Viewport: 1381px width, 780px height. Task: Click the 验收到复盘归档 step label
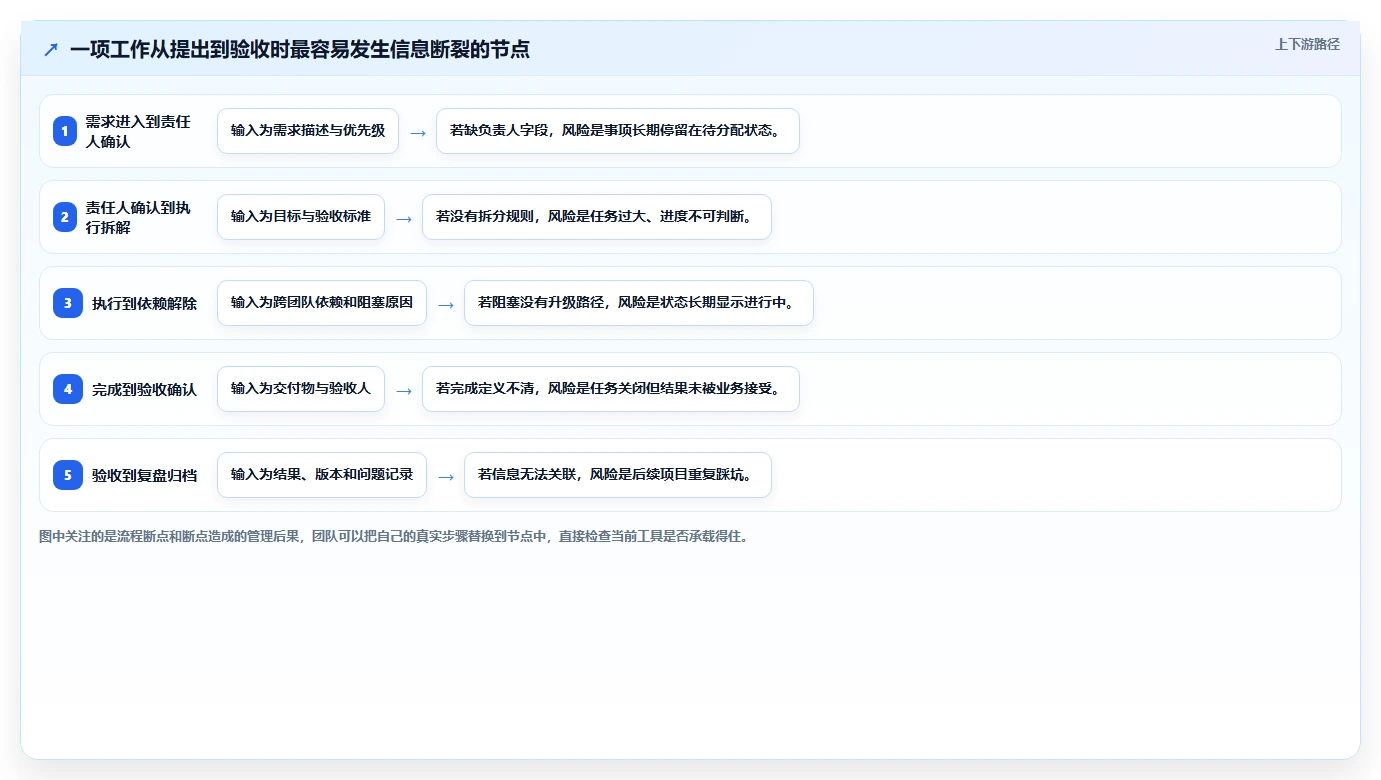point(144,475)
